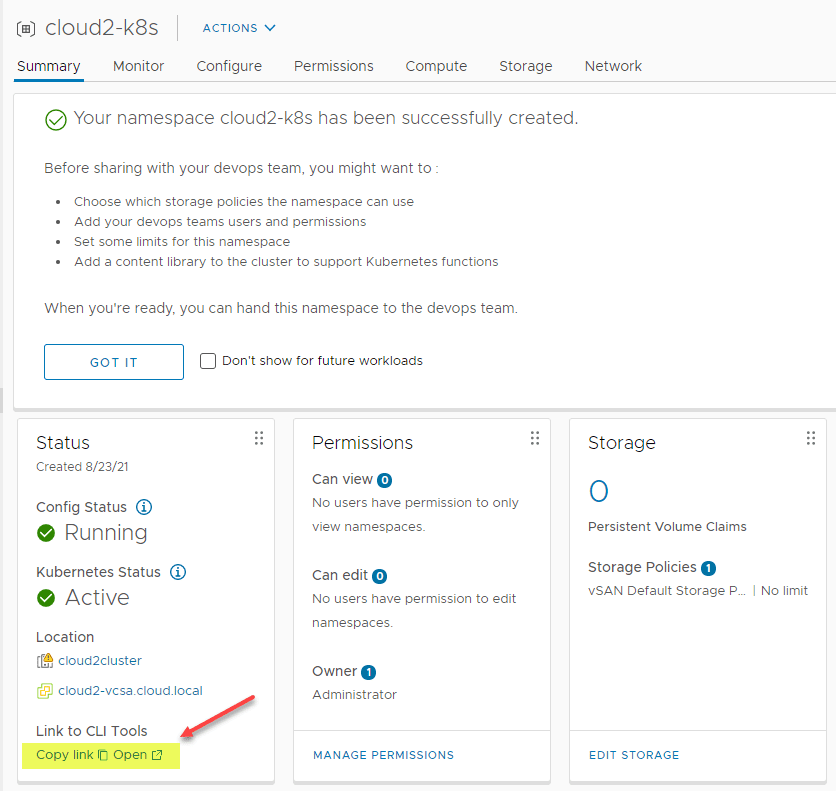Click the Storage card drag handle

coord(811,438)
